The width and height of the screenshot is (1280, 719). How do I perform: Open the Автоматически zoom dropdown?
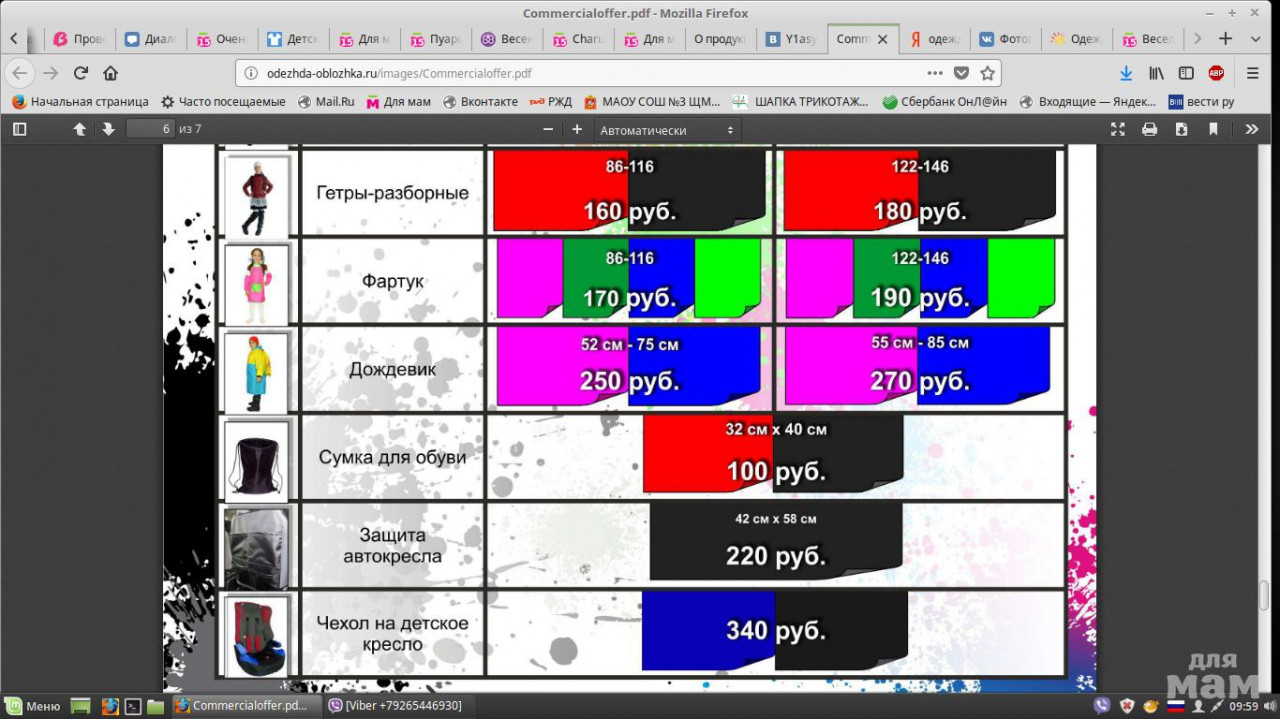(667, 130)
